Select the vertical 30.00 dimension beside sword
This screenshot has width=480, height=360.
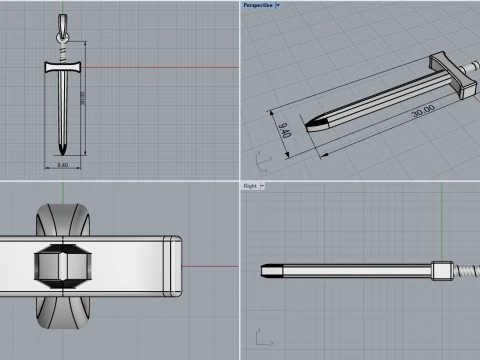tap(83, 98)
